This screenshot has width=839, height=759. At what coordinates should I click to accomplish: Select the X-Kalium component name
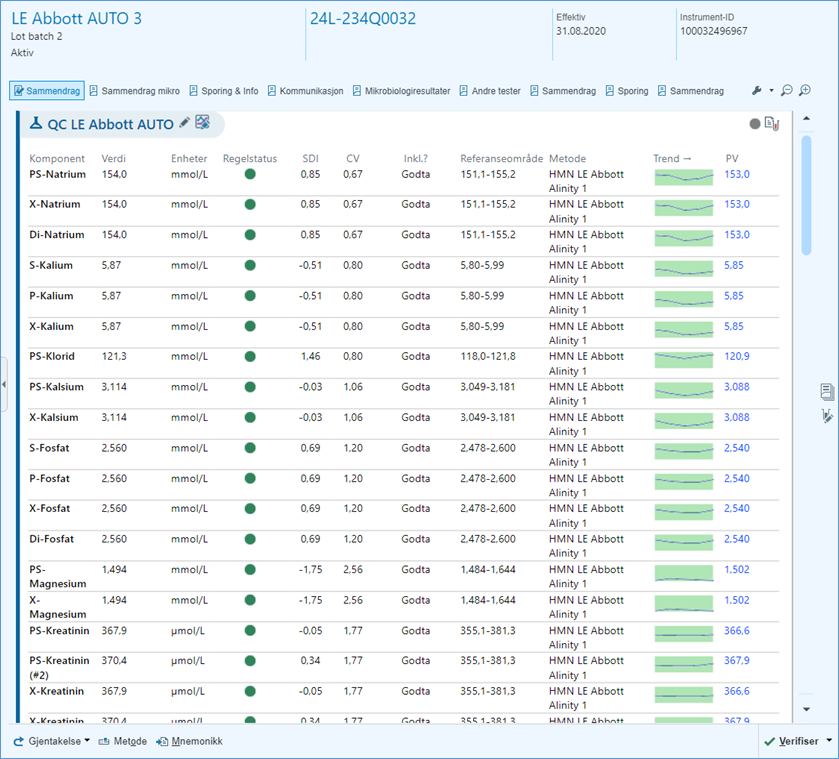tap(51, 327)
